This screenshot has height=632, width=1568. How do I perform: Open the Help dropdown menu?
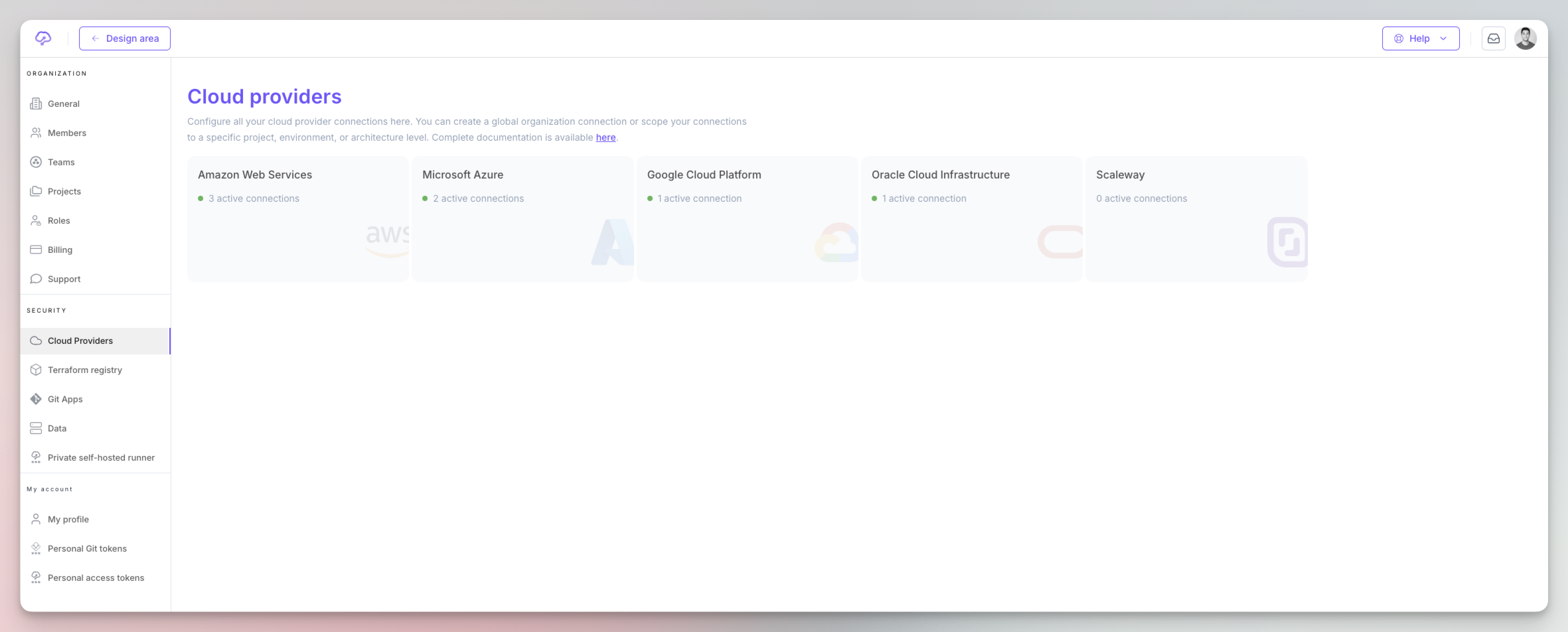pos(1421,39)
